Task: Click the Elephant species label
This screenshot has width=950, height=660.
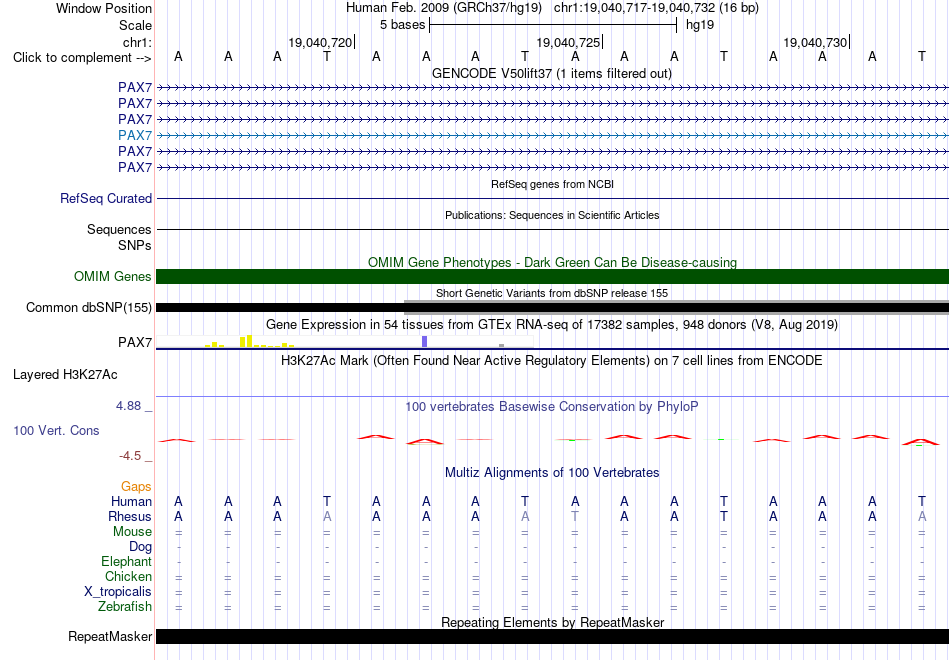Action: (x=126, y=561)
